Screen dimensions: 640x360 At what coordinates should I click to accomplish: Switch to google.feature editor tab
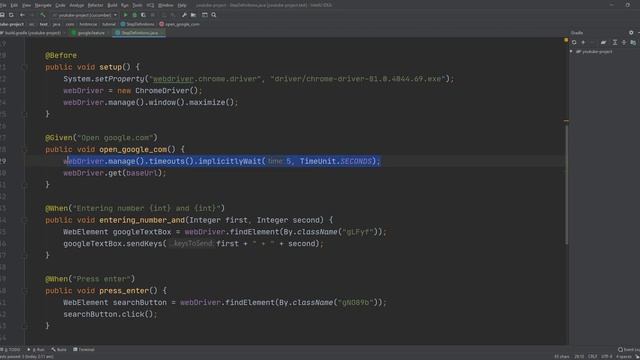coord(88,33)
